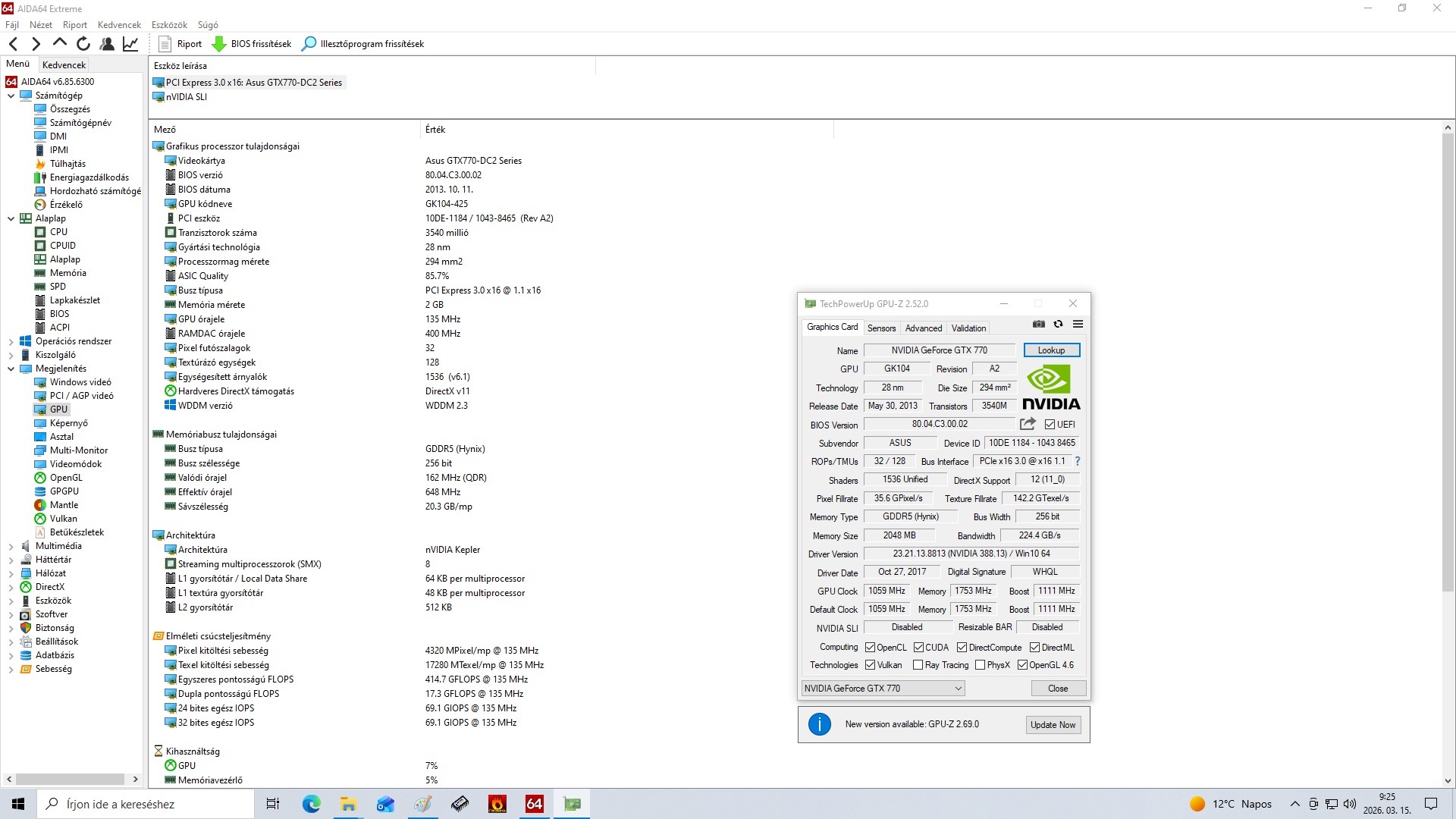This screenshot has width=1456, height=819.
Task: Click the horizontal scrollbar in the left panel
Action: tap(70, 780)
